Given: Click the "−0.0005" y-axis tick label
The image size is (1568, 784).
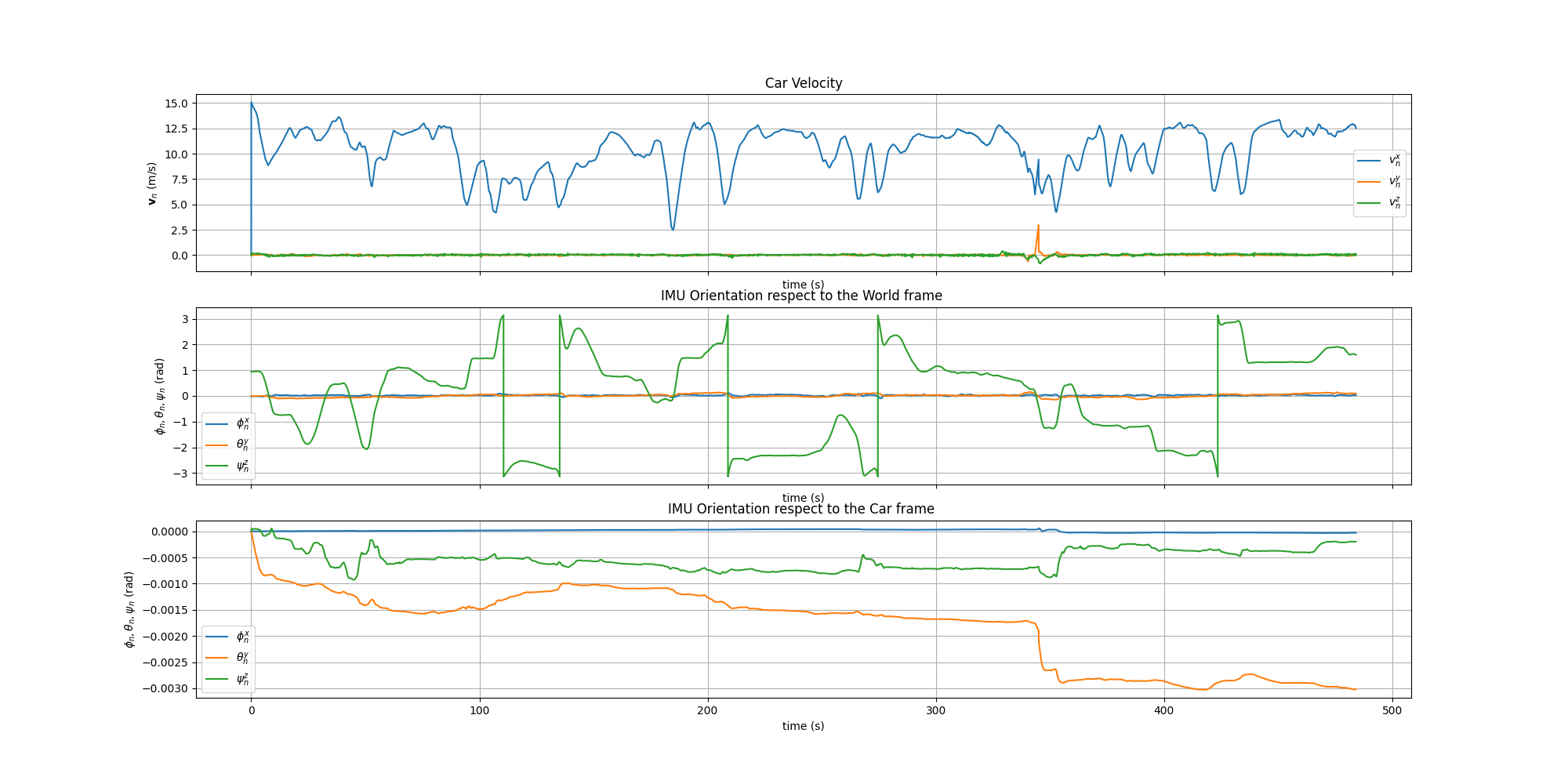Looking at the screenshot, I should (165, 558).
